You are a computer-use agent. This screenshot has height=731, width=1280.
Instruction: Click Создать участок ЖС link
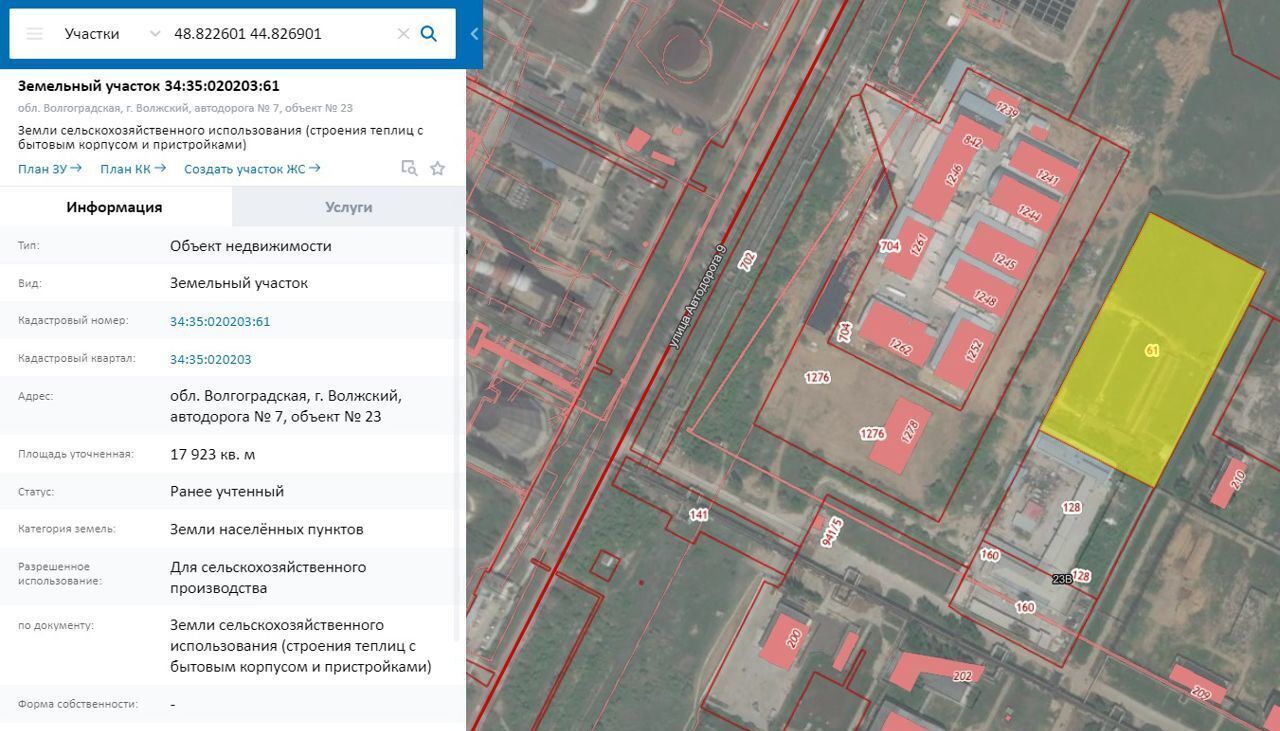pyautogui.click(x=251, y=169)
